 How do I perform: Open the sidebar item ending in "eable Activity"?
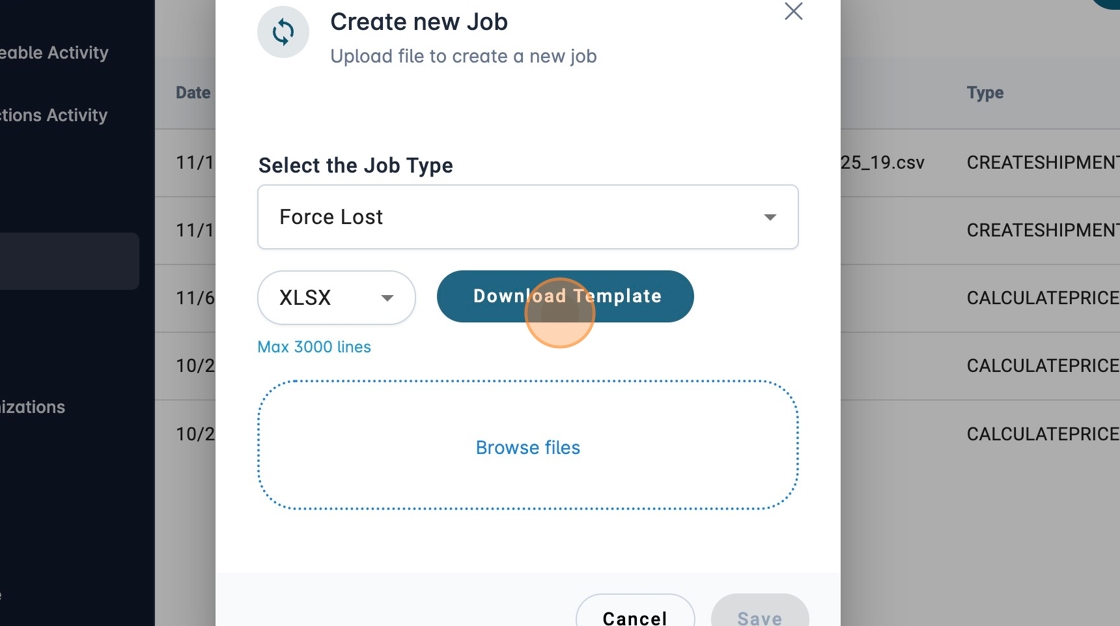54,53
